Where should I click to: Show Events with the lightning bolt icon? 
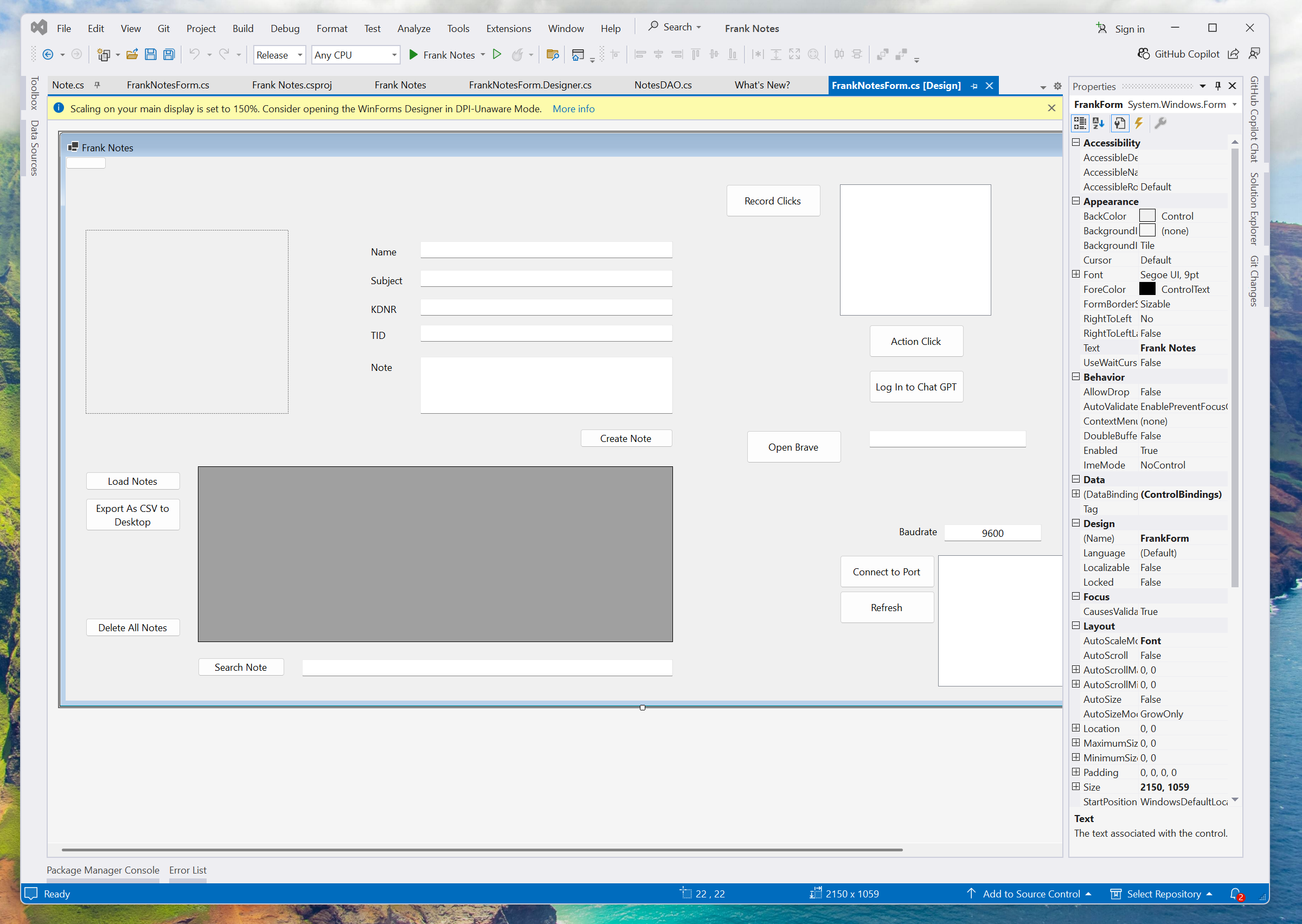point(1139,123)
